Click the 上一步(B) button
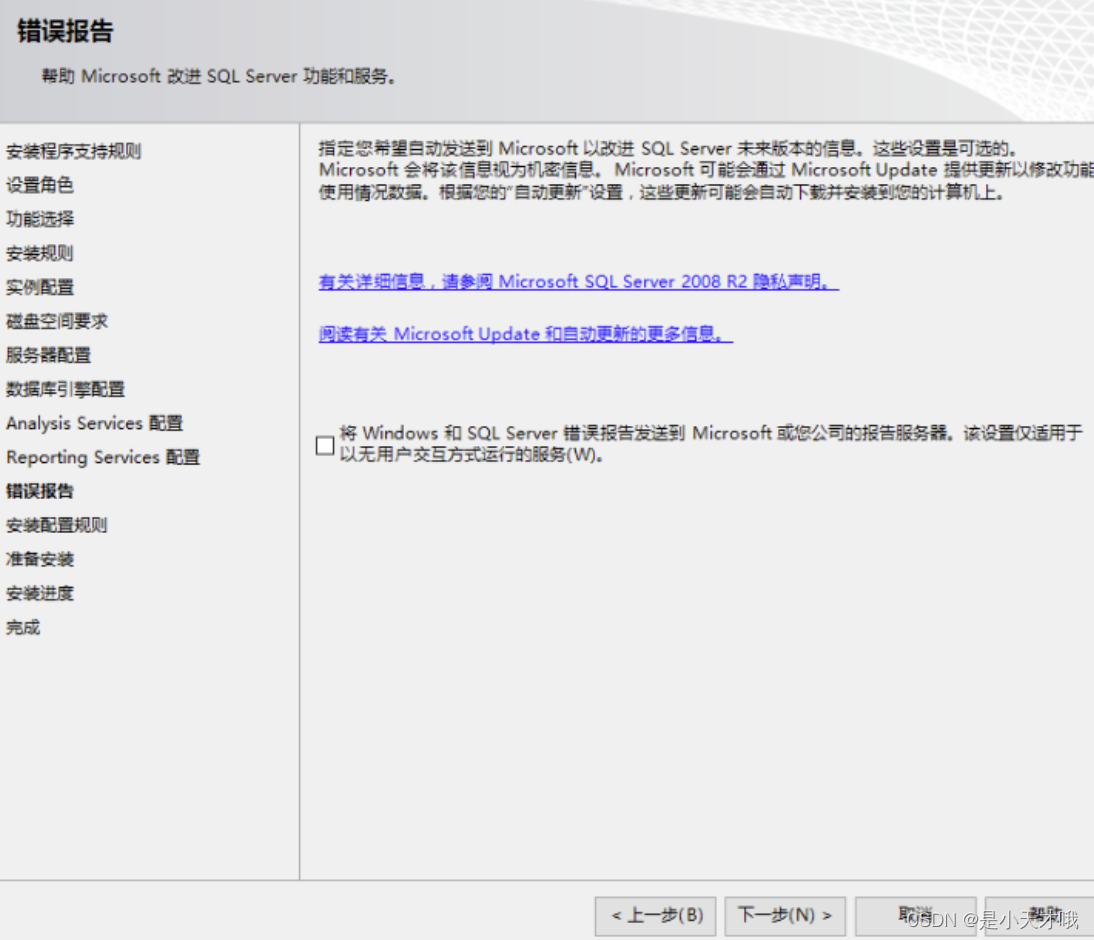This screenshot has width=1094, height=940. (655, 916)
